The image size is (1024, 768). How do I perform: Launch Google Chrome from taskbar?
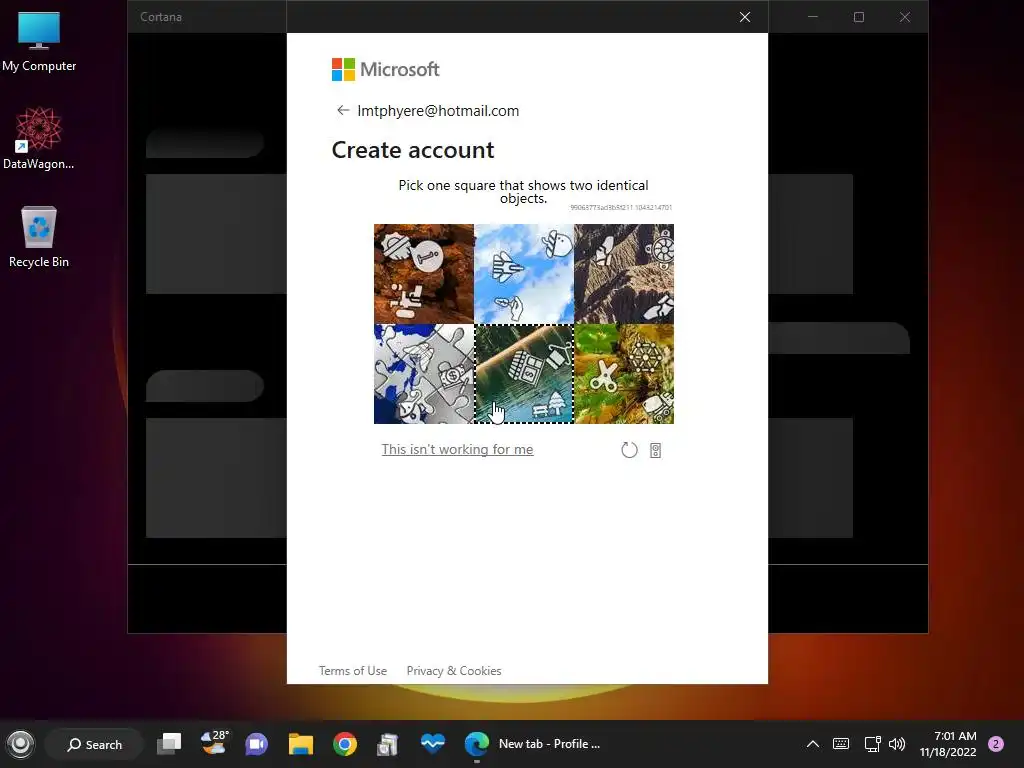tap(345, 744)
